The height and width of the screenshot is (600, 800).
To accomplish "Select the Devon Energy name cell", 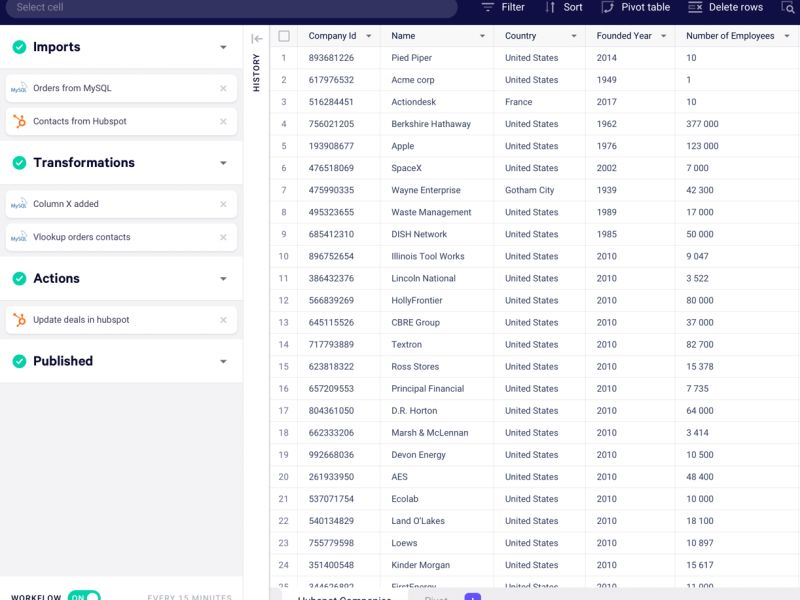I will (437, 455).
